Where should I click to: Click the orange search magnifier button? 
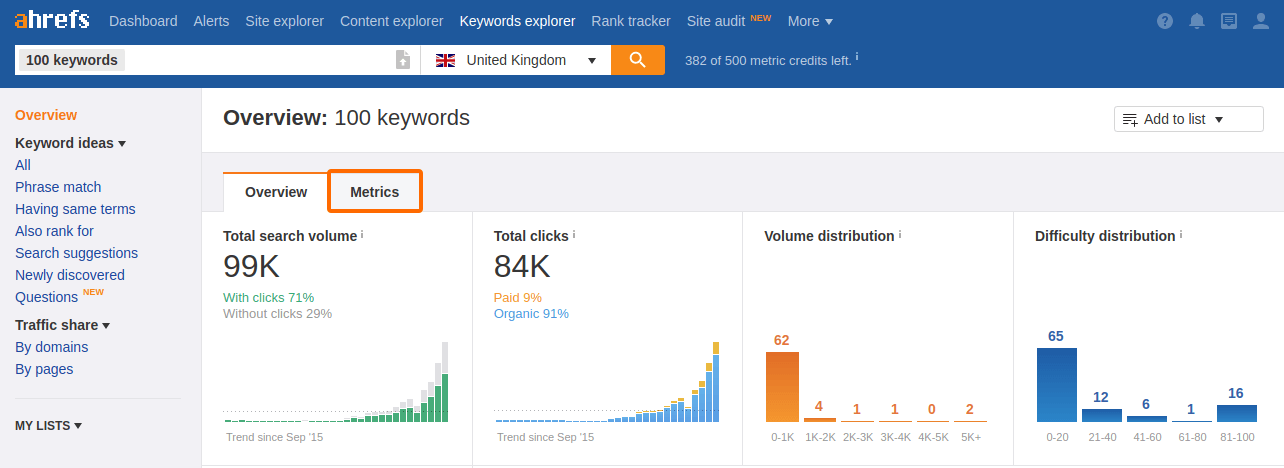click(x=638, y=60)
